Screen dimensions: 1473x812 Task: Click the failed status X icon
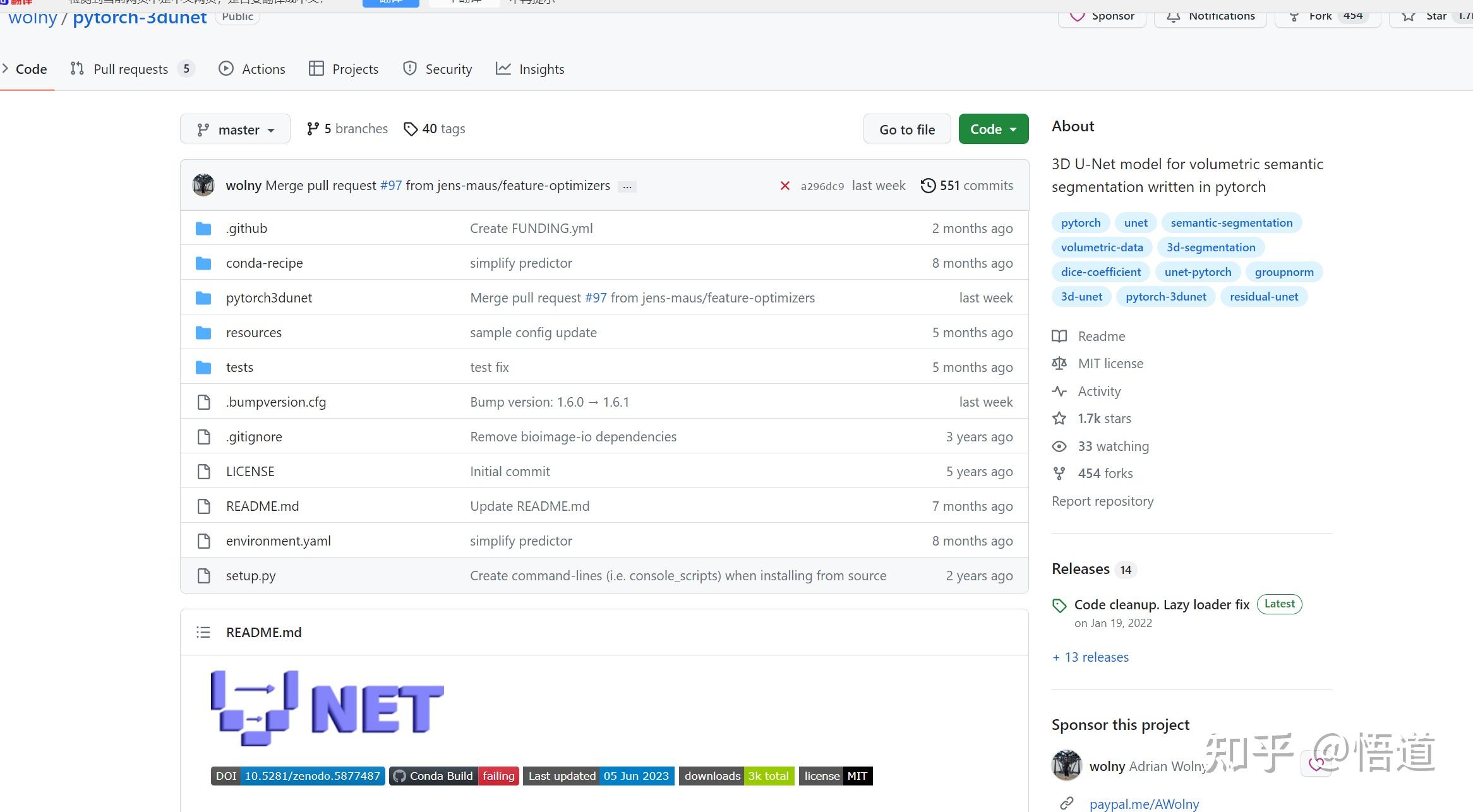pyautogui.click(x=785, y=186)
